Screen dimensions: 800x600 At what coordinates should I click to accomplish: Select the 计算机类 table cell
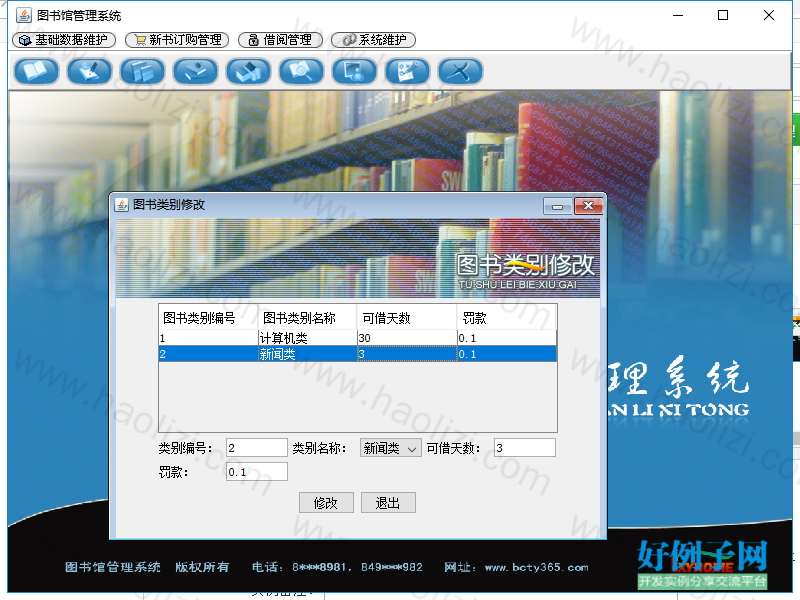click(308, 338)
